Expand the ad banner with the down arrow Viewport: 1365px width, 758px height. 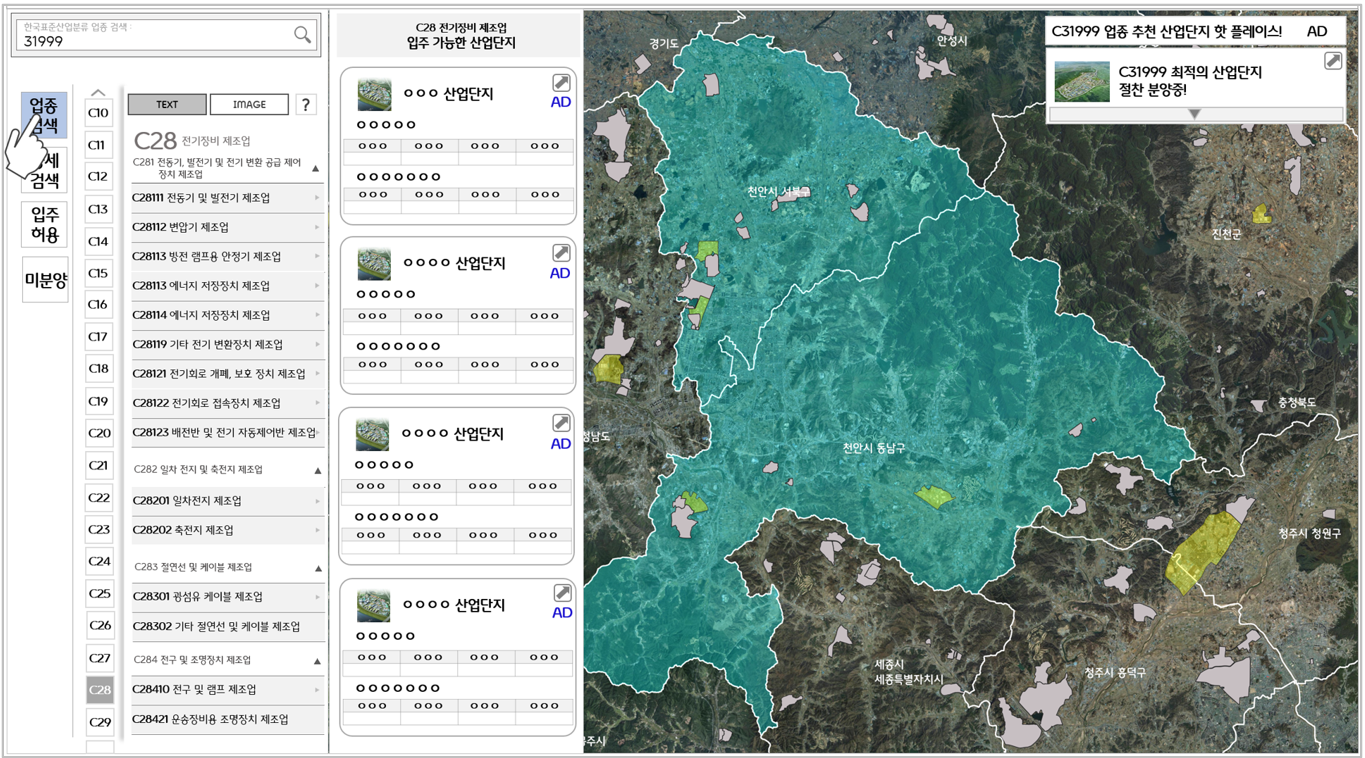click(1194, 115)
